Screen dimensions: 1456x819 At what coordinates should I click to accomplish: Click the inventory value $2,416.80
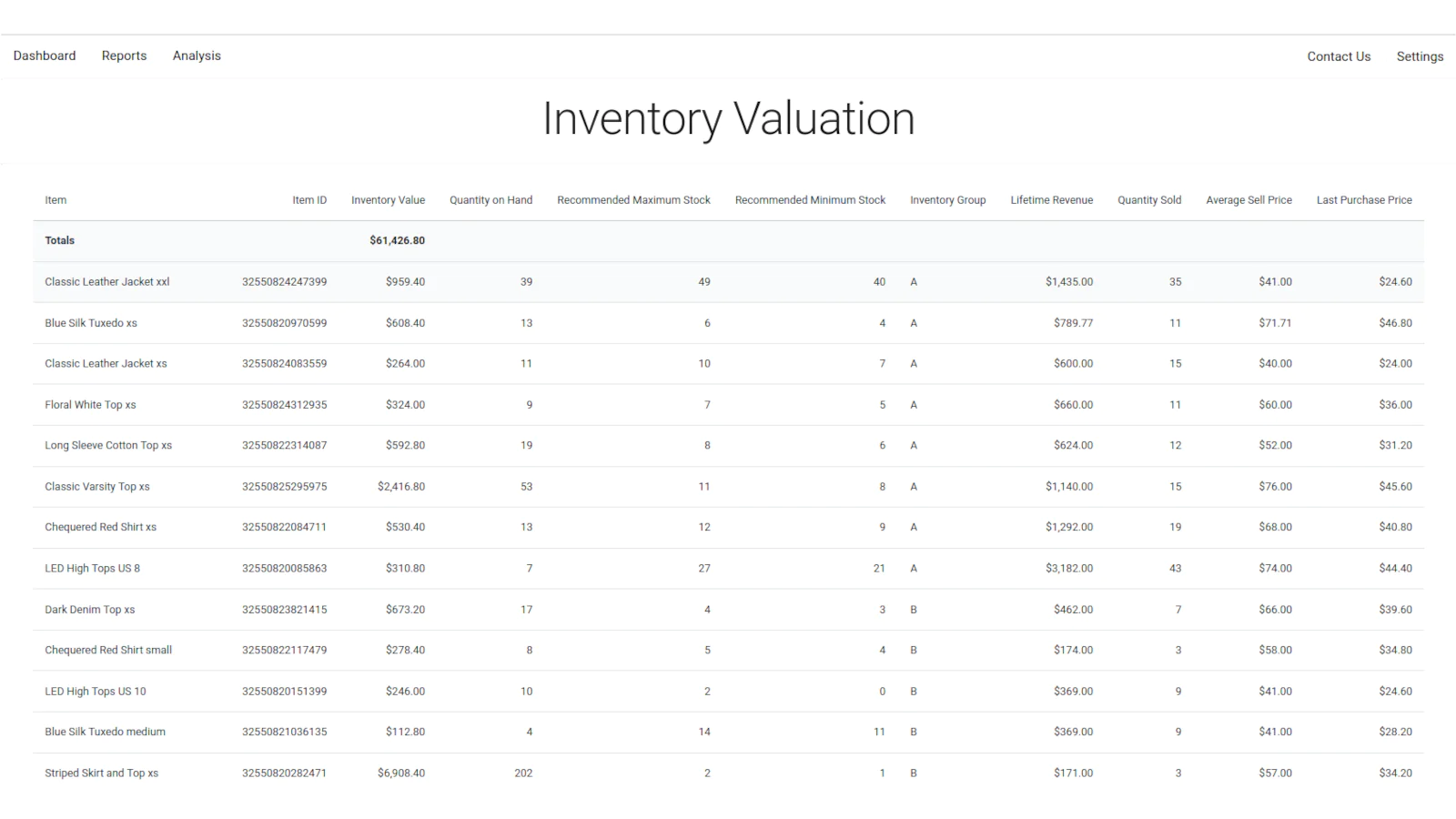pos(401,487)
